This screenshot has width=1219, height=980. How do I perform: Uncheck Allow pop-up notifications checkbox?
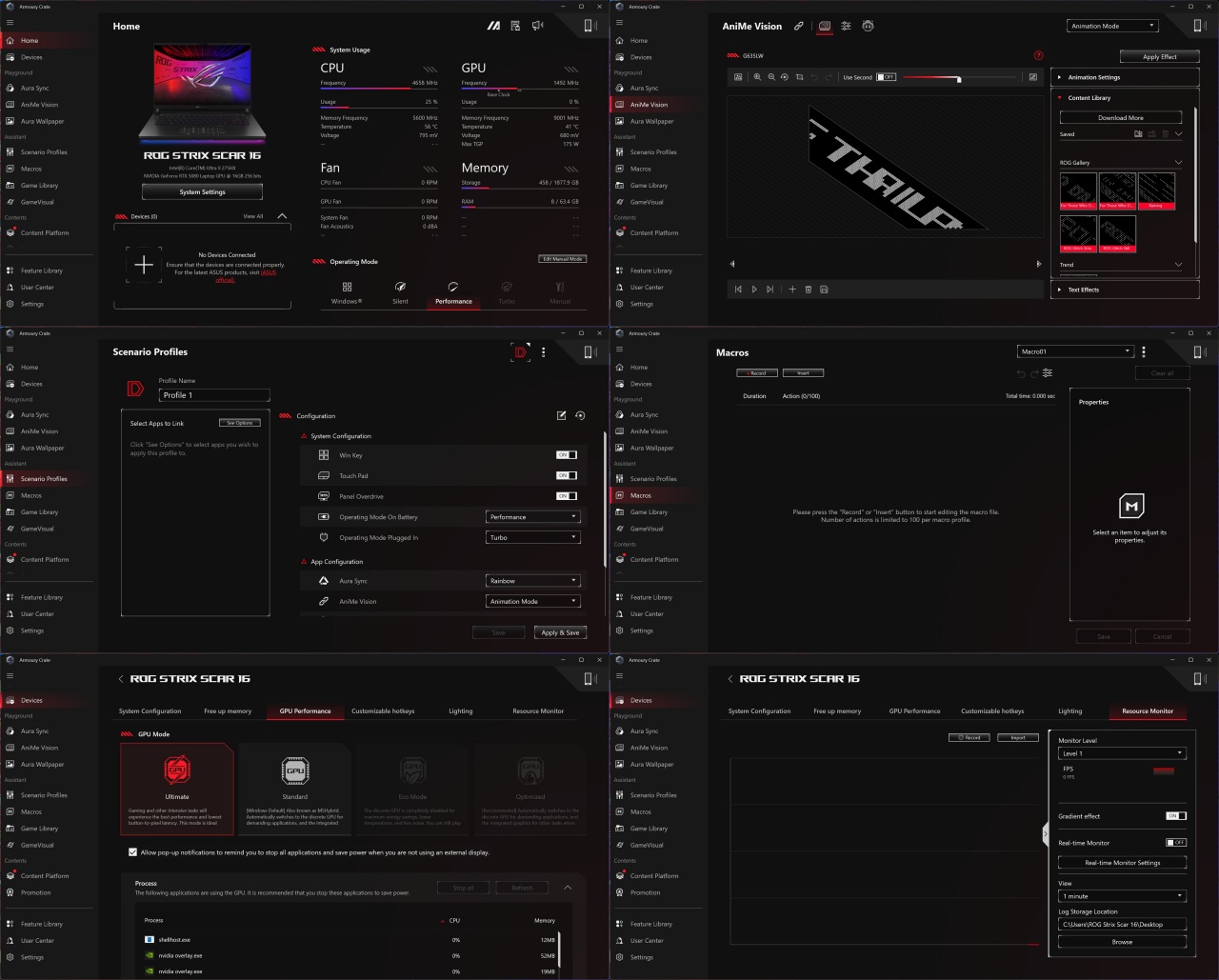(132, 852)
